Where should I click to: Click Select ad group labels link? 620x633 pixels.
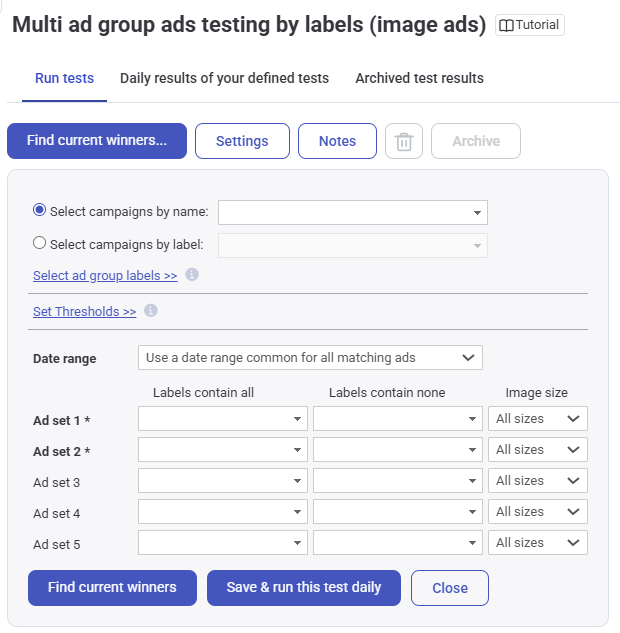click(x=105, y=276)
